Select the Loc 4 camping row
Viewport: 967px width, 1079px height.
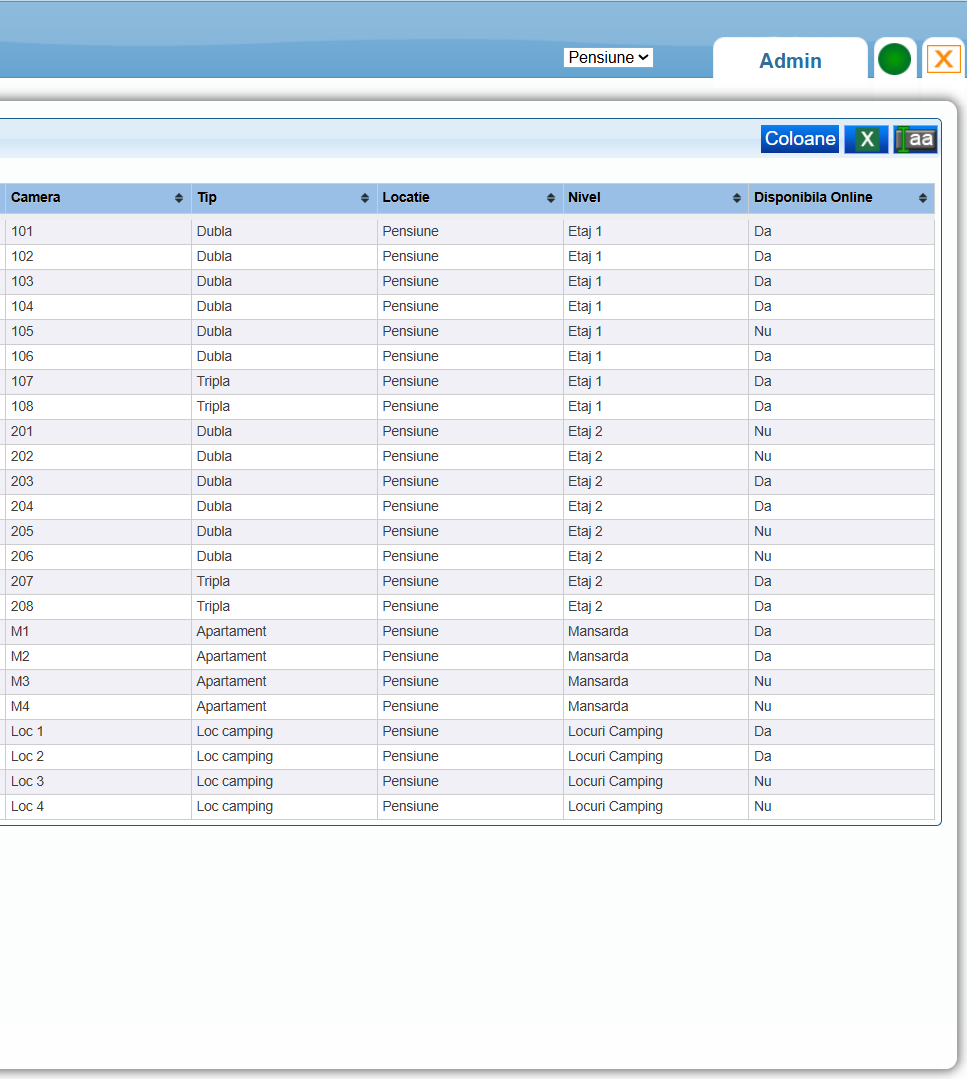pyautogui.click(x=27, y=806)
